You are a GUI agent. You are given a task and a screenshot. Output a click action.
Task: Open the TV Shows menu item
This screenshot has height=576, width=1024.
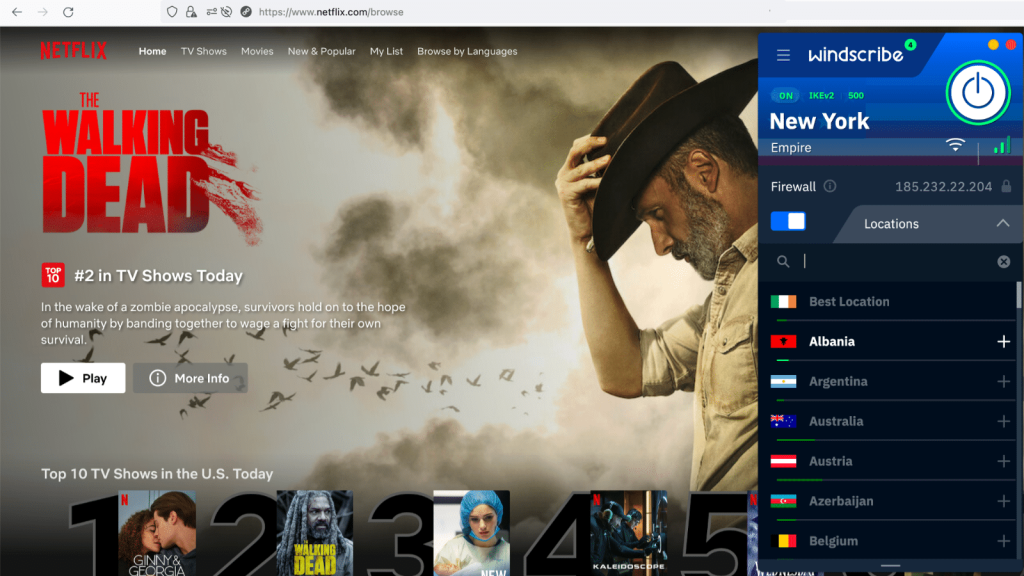pyautogui.click(x=204, y=51)
